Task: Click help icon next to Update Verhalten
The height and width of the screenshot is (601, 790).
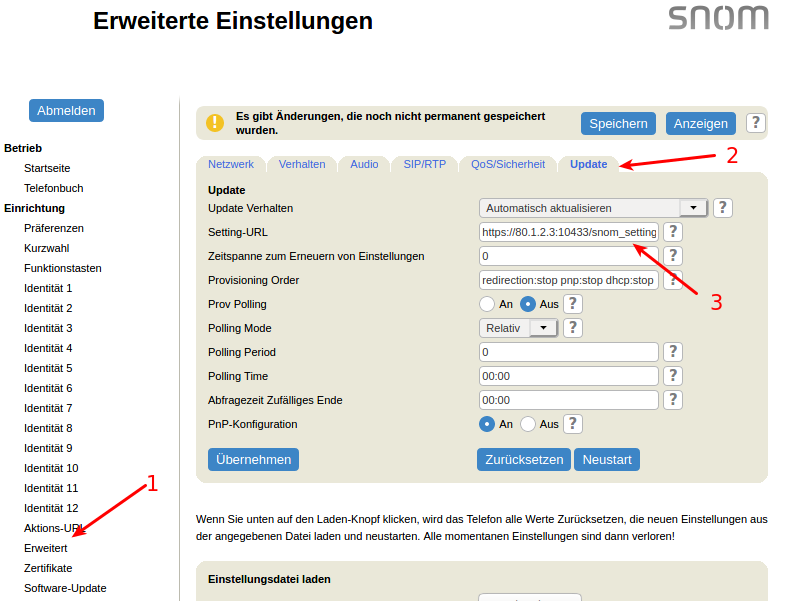Action: tap(722, 208)
